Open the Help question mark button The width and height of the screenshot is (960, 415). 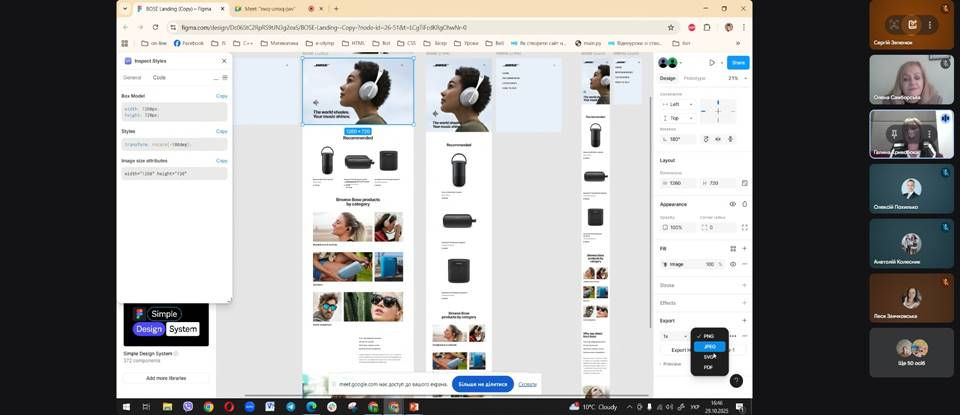(x=736, y=381)
